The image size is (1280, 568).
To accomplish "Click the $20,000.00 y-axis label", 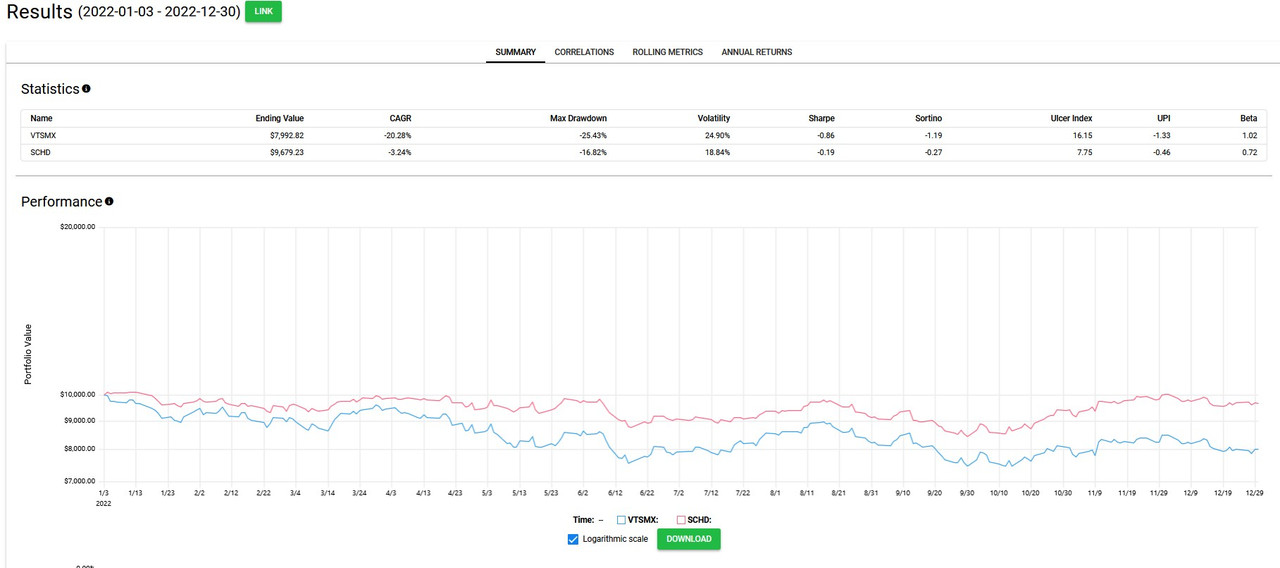I will [77, 227].
